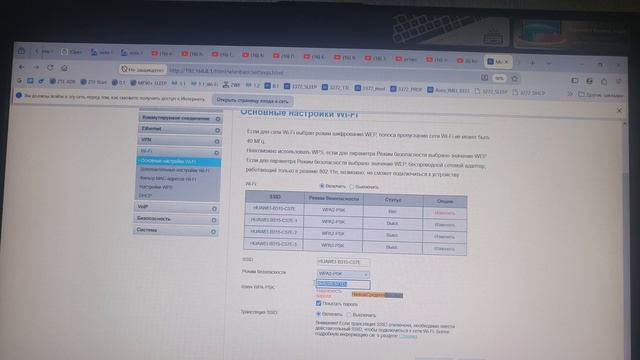Click the SSID name input field

343,262
